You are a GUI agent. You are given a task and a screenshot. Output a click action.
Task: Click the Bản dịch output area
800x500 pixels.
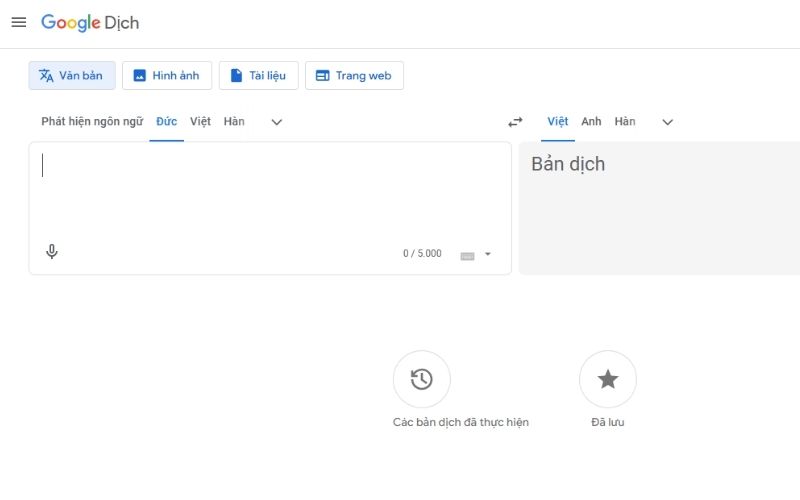[659, 208]
